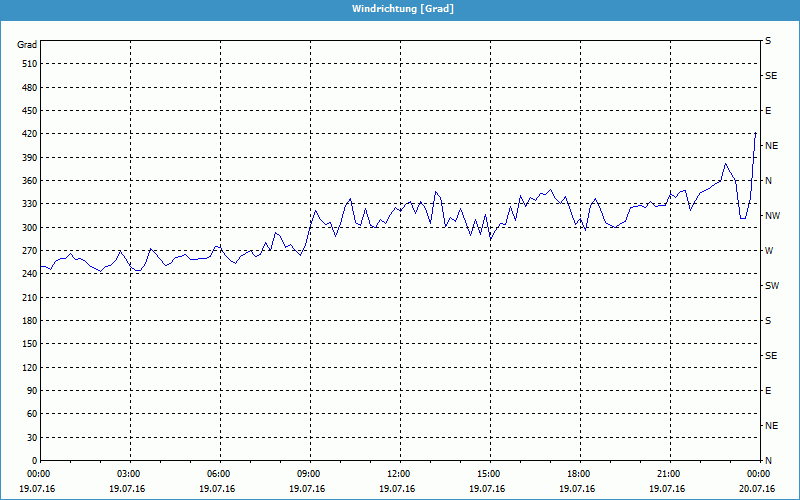Select the W compass direction label

pyautogui.click(x=769, y=251)
